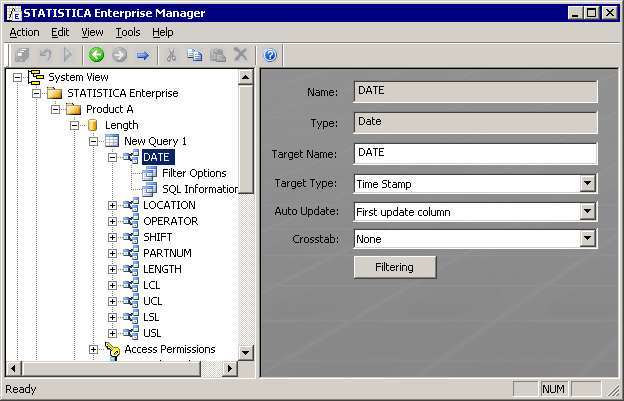Click the Filtering button
This screenshot has width=624, height=401.
pyautogui.click(x=396, y=267)
